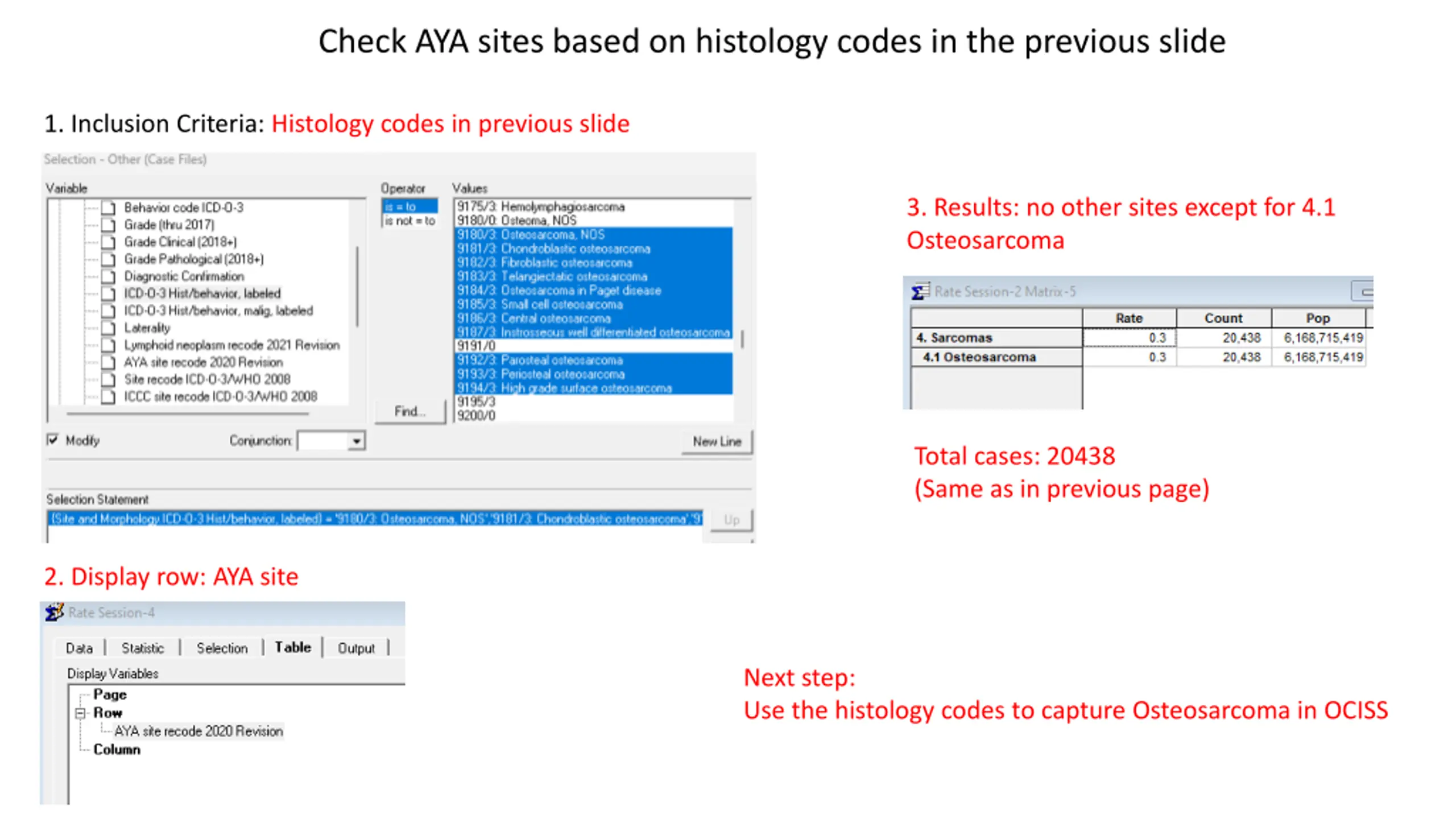Switch to the Data tab

tap(79, 648)
